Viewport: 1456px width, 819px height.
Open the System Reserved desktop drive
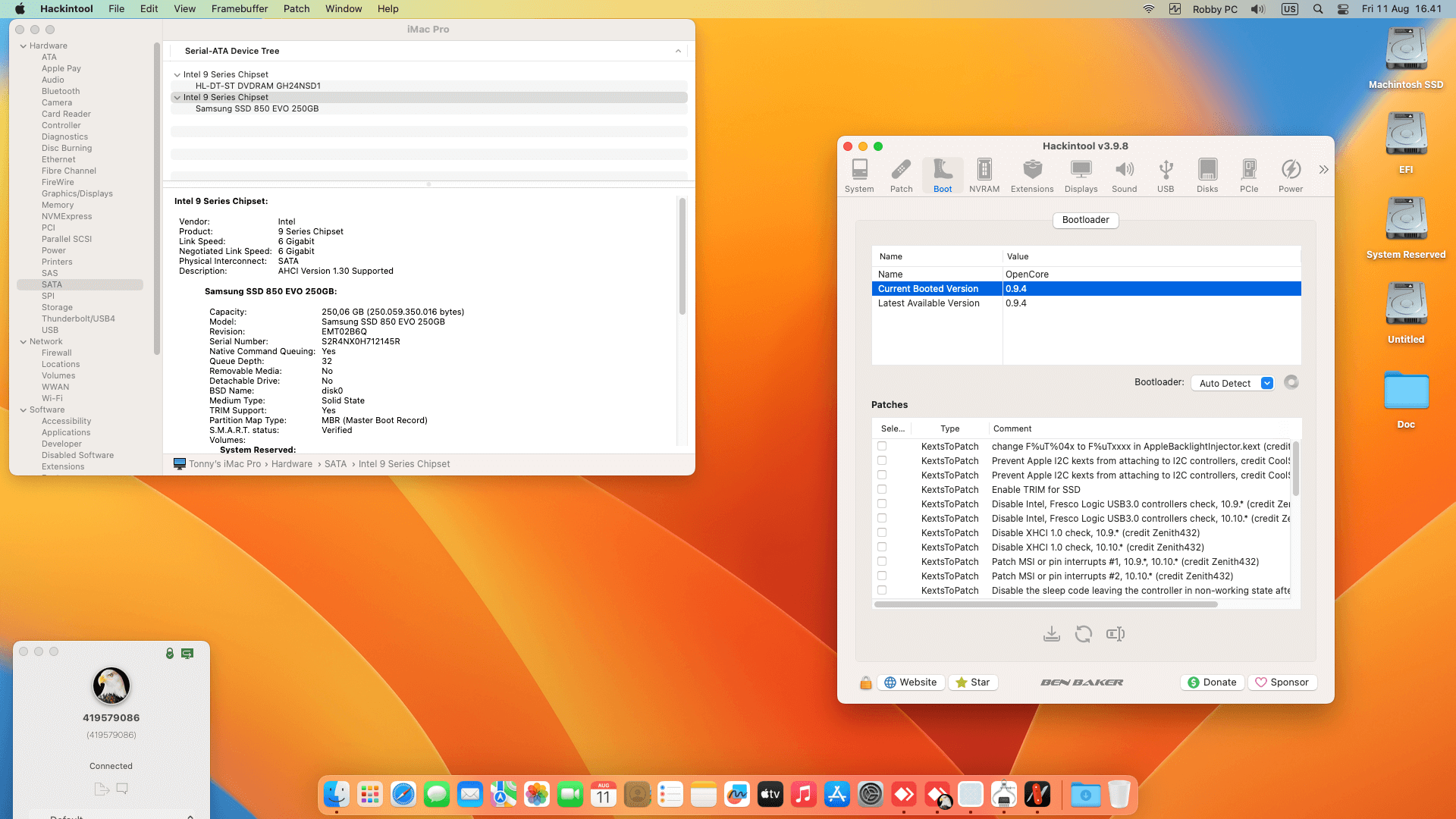pyautogui.click(x=1406, y=229)
